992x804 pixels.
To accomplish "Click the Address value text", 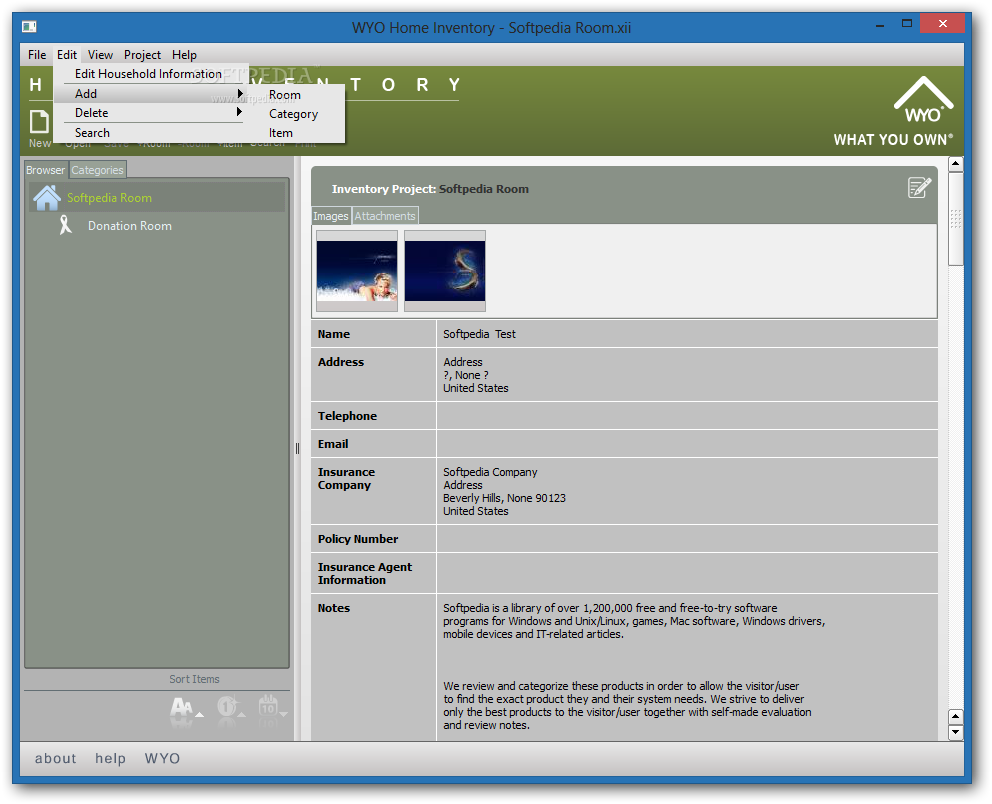I will pyautogui.click(x=476, y=375).
